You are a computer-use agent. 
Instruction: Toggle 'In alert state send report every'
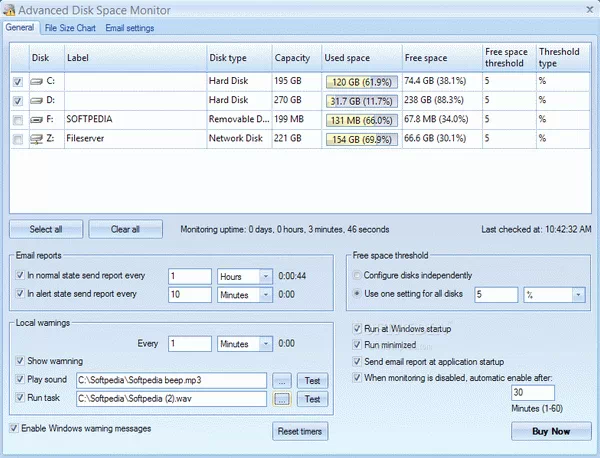(x=20, y=293)
